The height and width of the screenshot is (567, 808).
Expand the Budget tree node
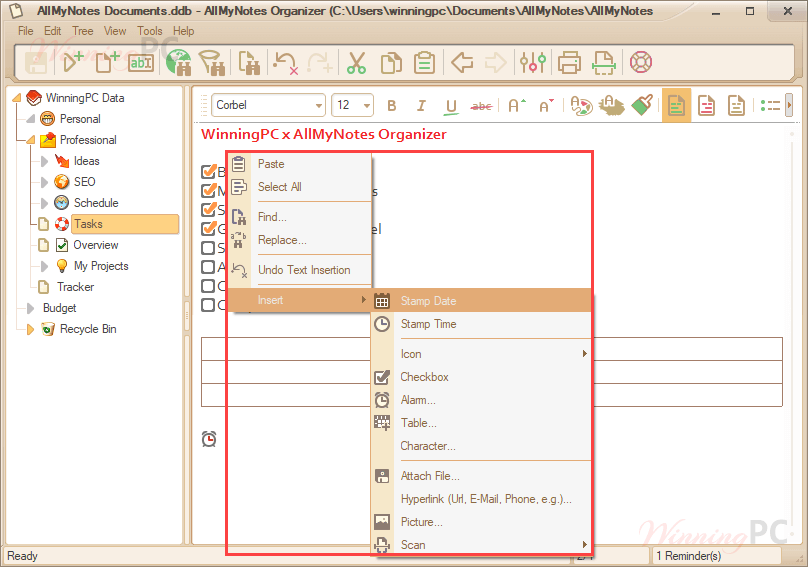coord(30,308)
